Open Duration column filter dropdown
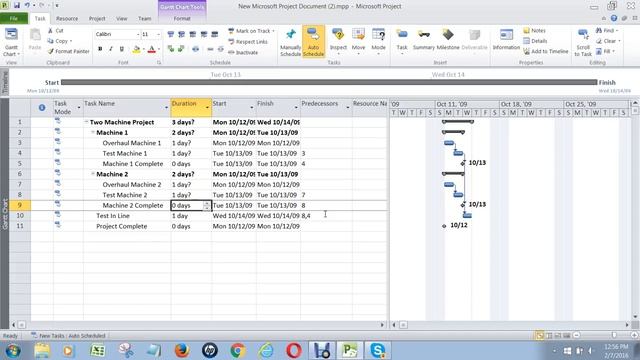Screen dimensions: 640x360 coord(207,107)
